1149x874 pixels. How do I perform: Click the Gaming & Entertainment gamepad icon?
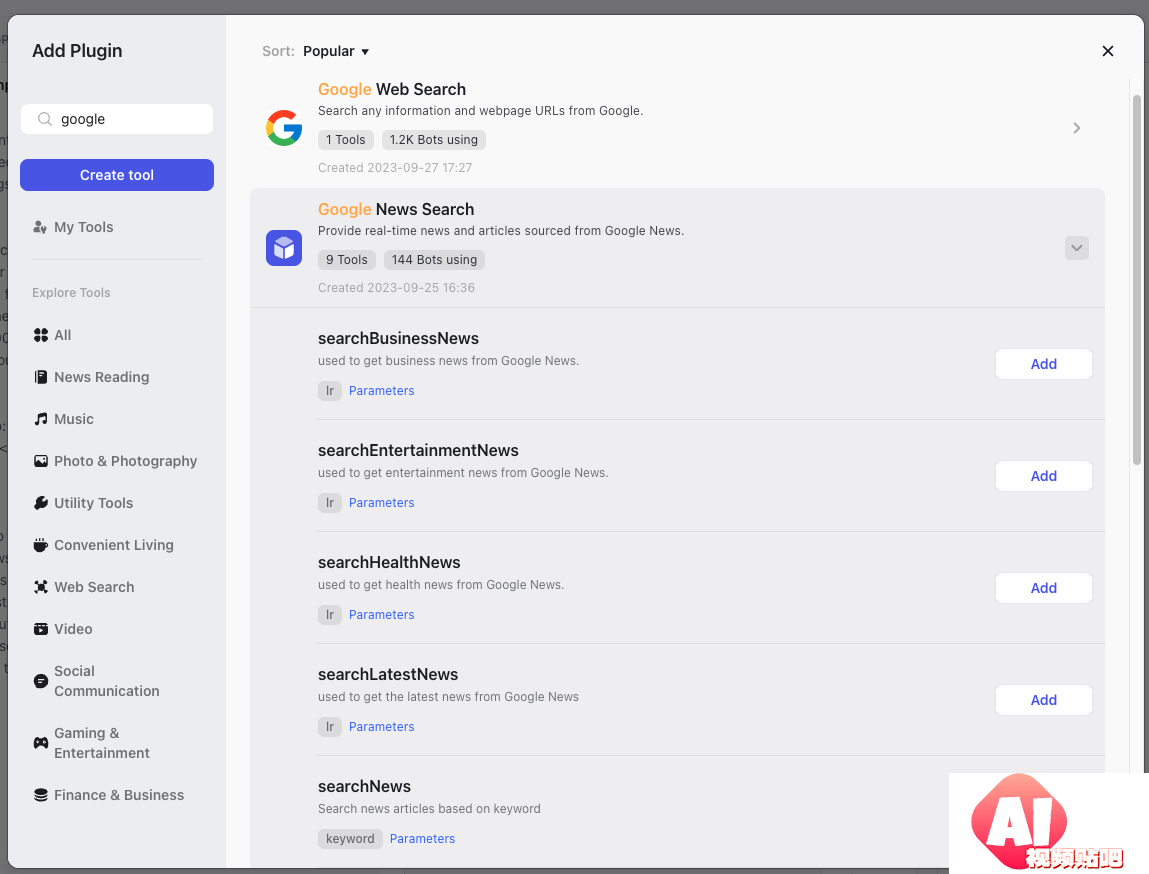[41, 743]
